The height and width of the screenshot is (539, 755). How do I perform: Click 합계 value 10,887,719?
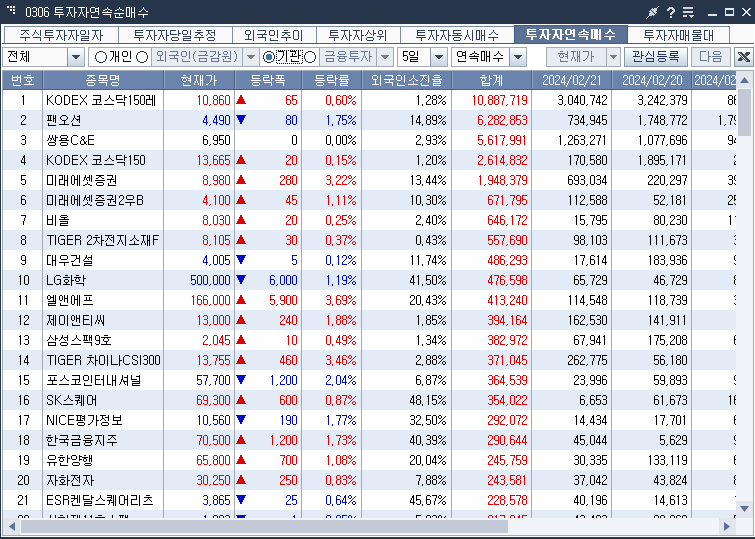[499, 100]
